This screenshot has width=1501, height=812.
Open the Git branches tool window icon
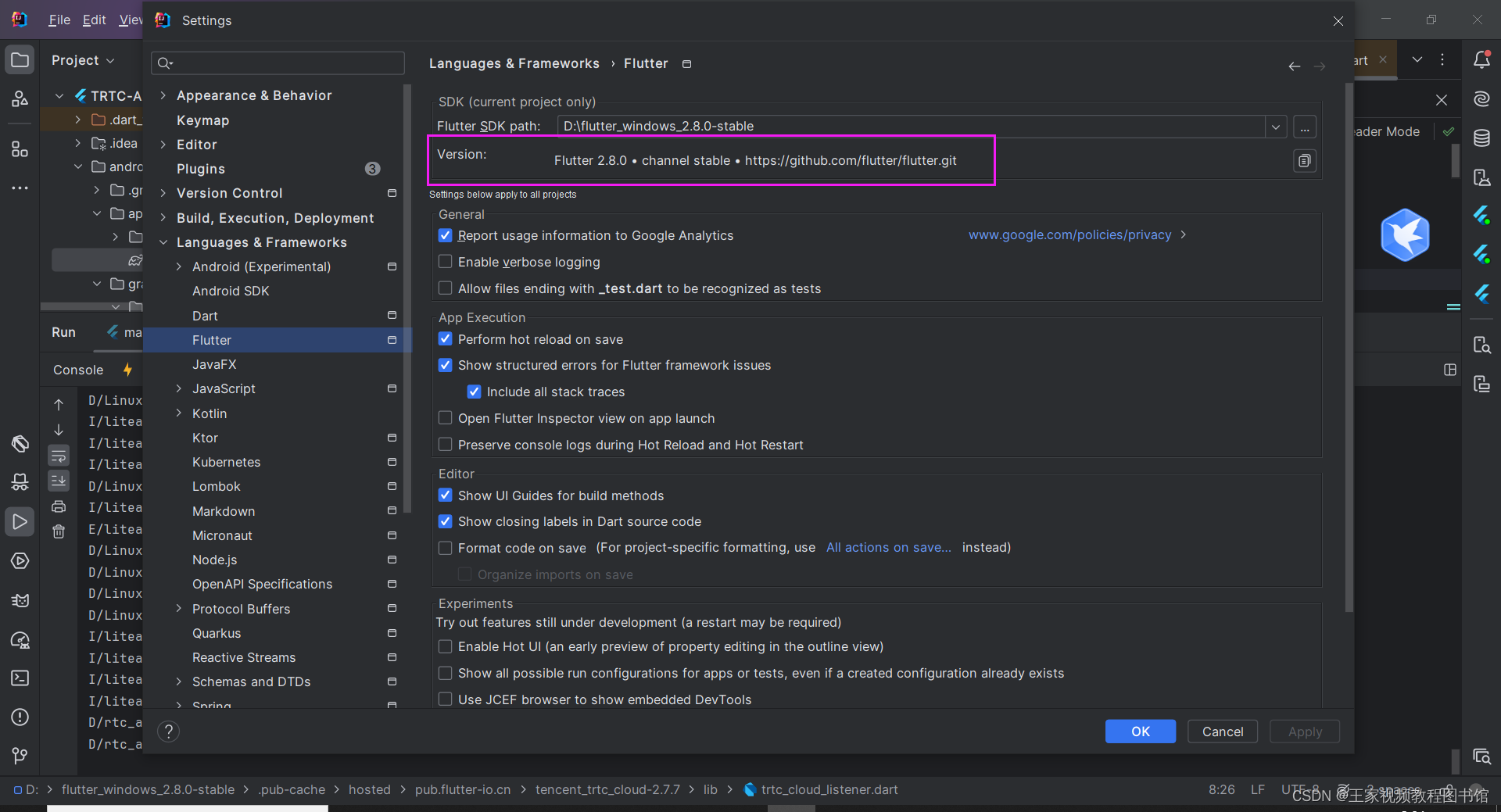[x=20, y=754]
